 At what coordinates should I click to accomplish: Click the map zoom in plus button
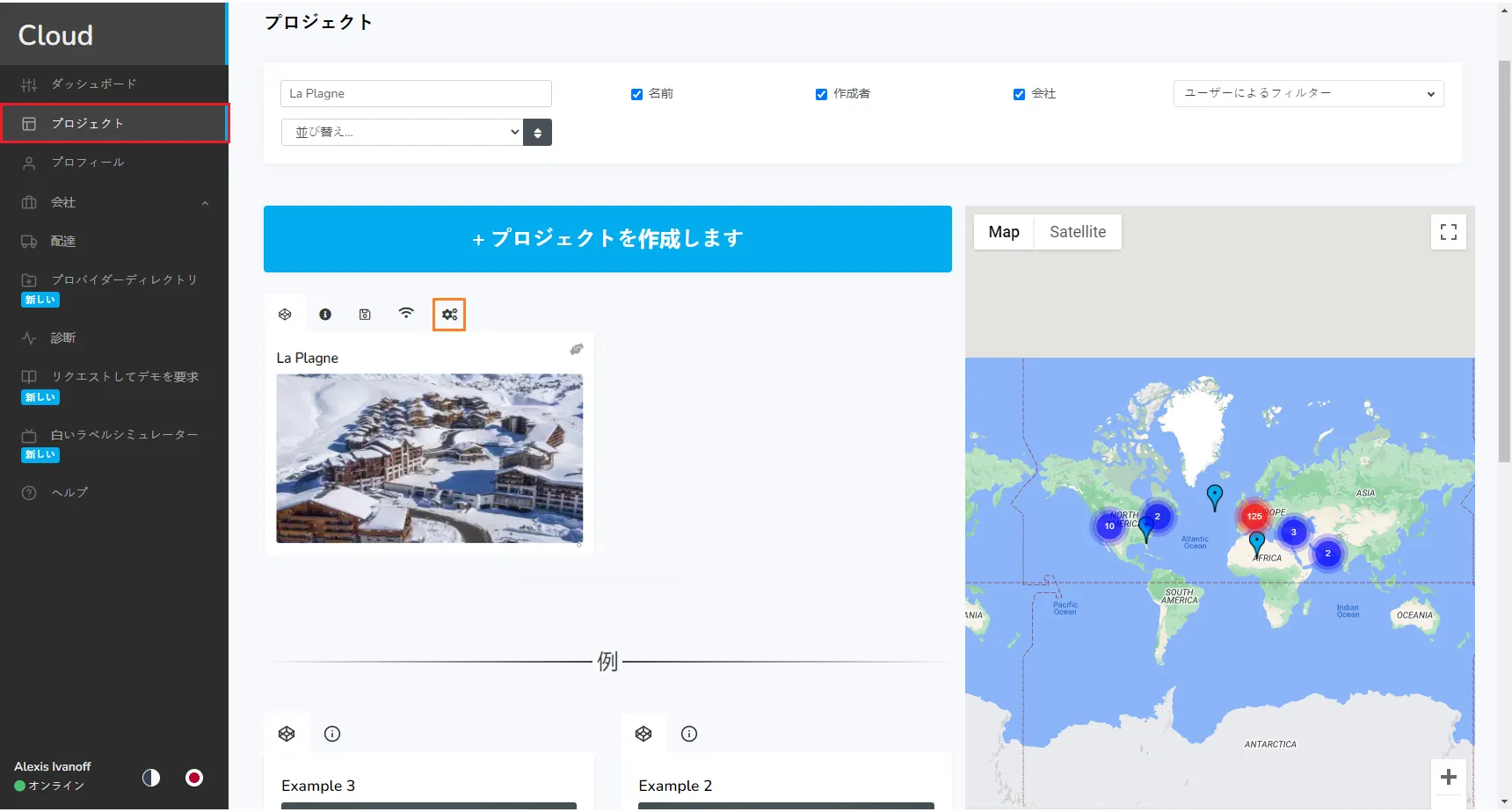[1448, 777]
